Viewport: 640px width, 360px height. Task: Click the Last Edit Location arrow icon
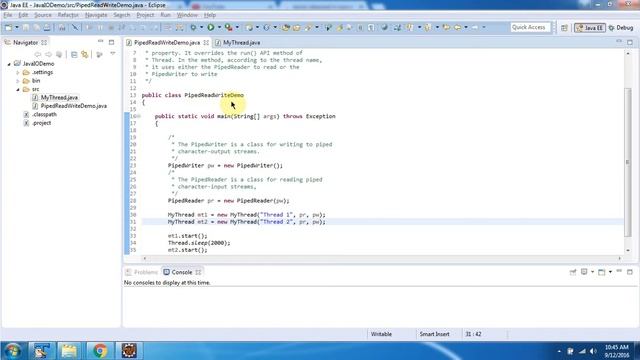447,27
